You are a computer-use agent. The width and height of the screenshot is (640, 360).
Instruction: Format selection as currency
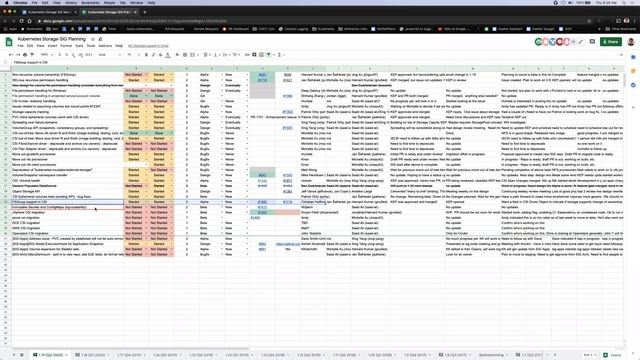point(60,55)
